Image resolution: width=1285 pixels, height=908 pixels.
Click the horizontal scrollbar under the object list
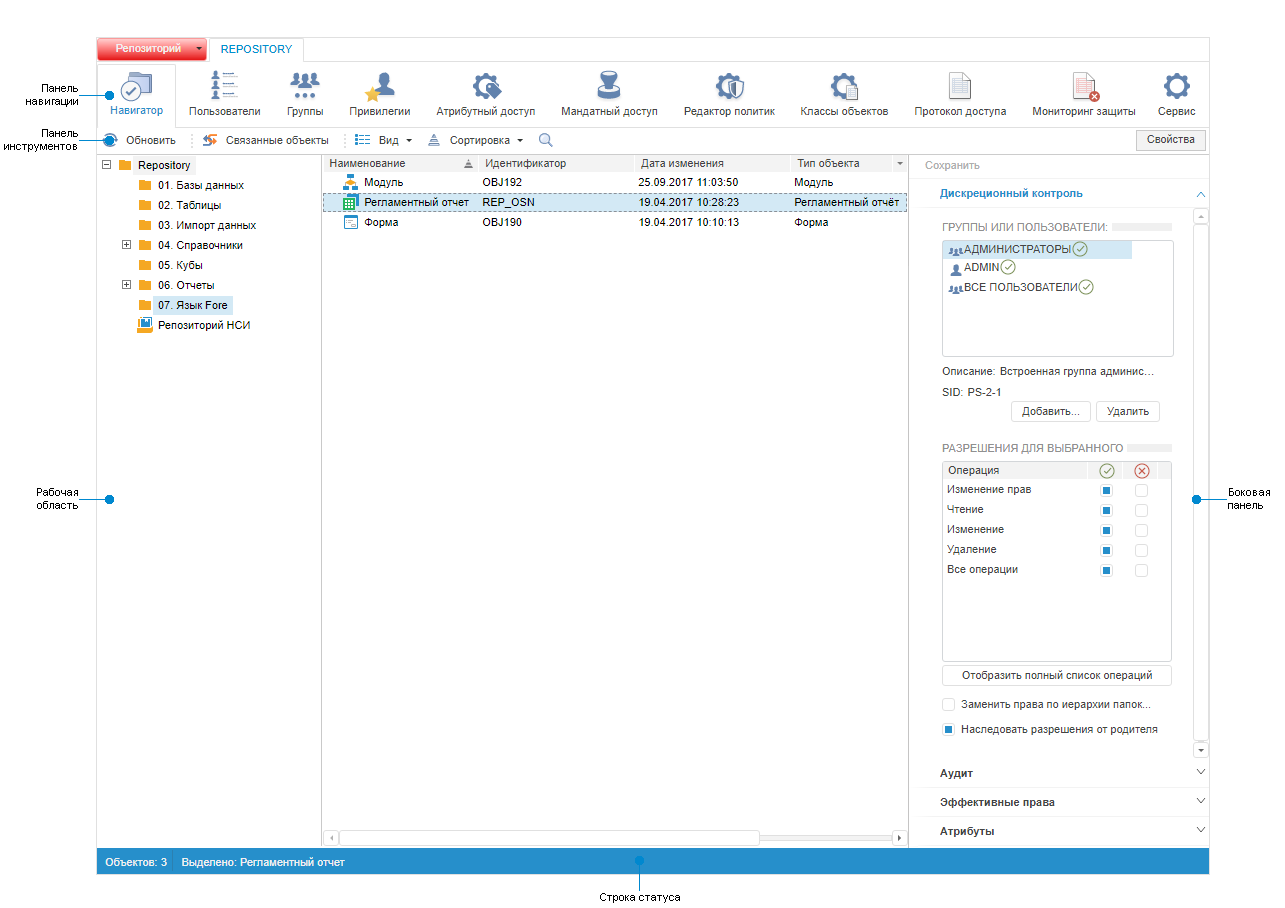[550, 838]
